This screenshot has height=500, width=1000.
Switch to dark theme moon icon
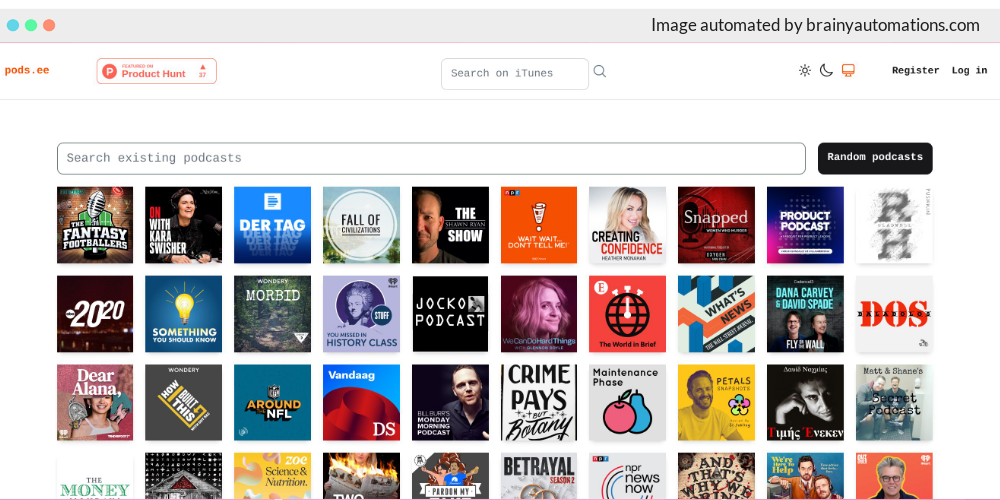pyautogui.click(x=826, y=70)
